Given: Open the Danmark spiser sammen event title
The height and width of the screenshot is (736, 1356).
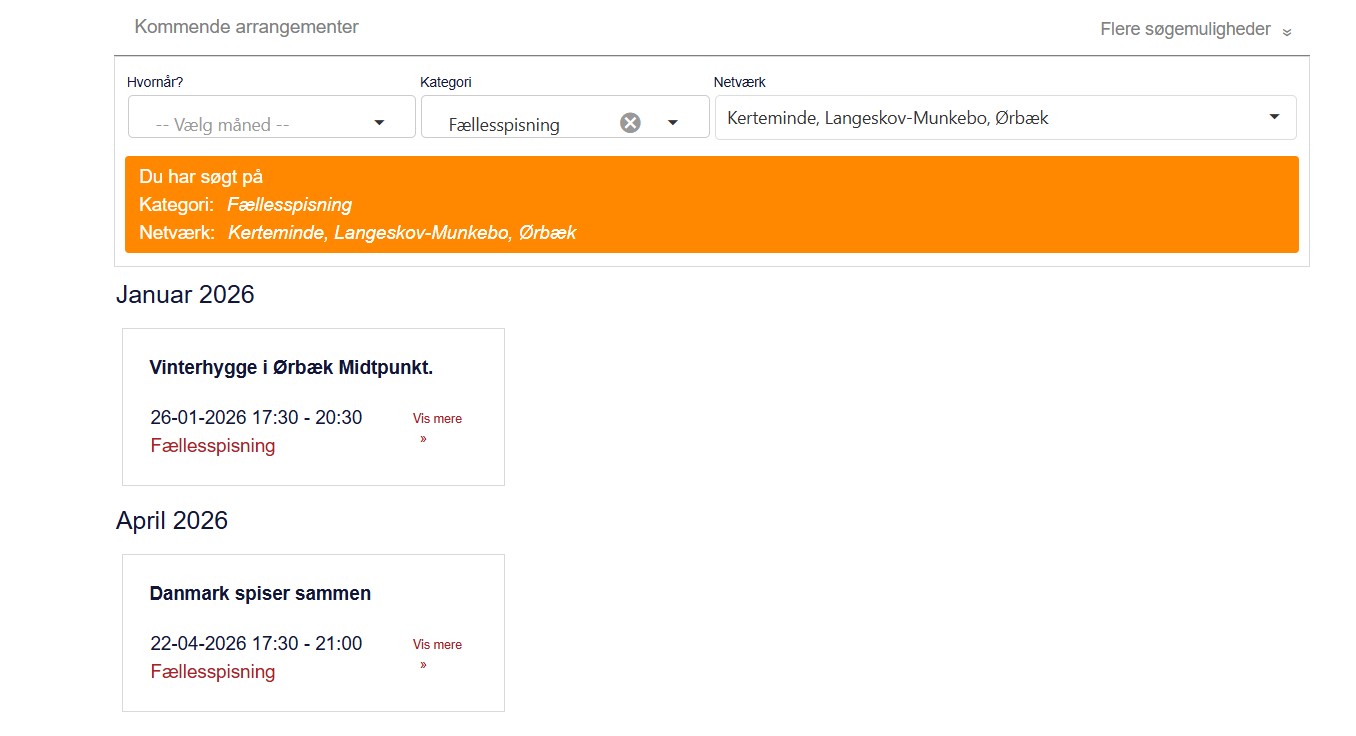Looking at the screenshot, I should coord(260,593).
